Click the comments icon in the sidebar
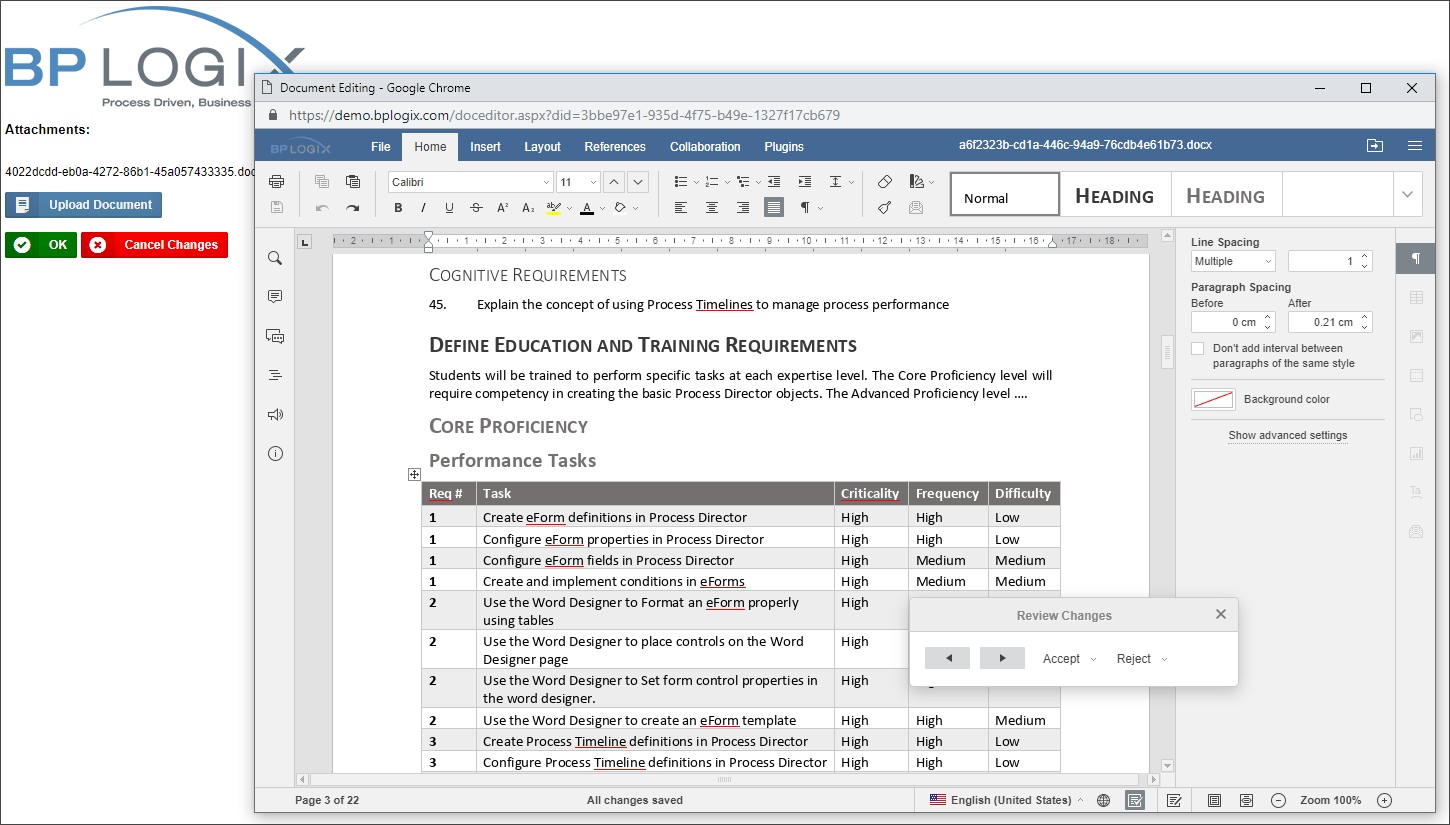Viewport: 1450px width, 825px height. 275,296
